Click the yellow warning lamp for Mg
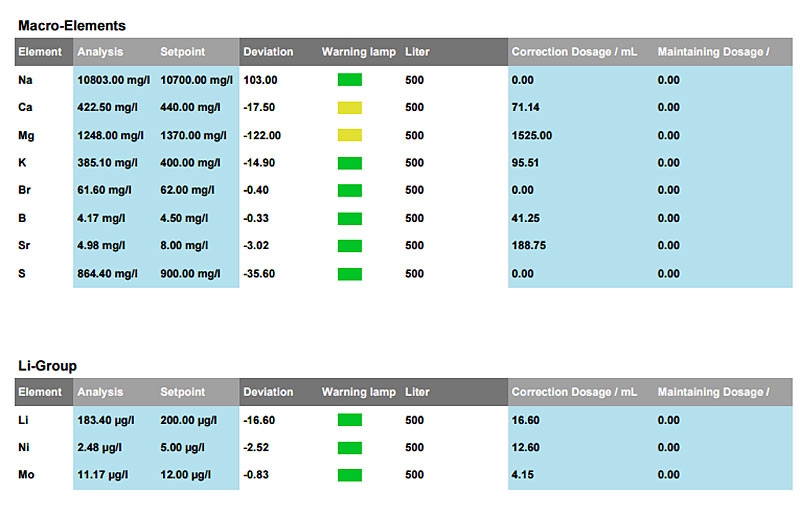This screenshot has height=515, width=800. (349, 135)
